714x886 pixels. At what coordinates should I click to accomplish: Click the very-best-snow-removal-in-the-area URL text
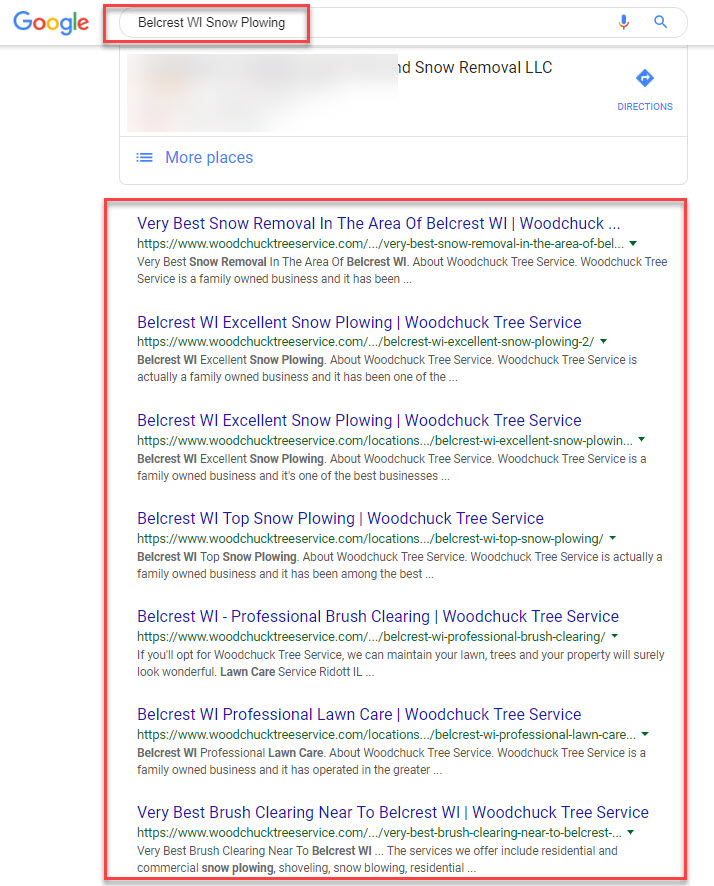click(x=381, y=244)
